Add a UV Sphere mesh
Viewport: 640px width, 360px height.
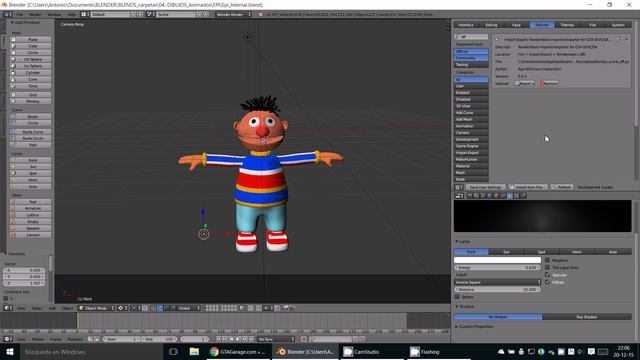(x=31, y=59)
